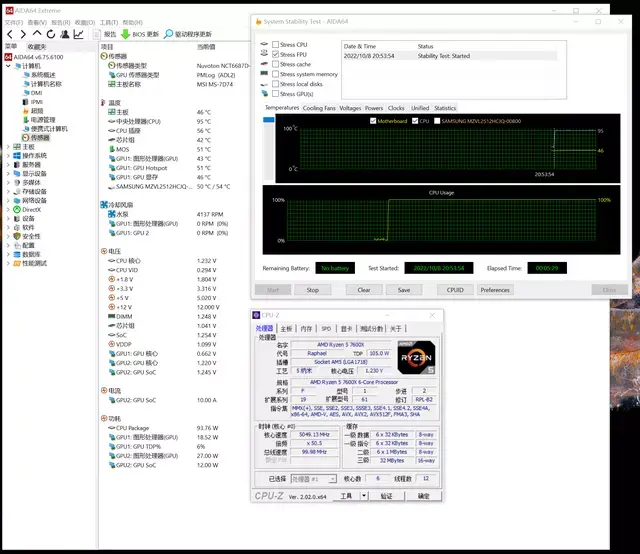Select 系统概述 in the tree
The height and width of the screenshot is (554, 640).
pyautogui.click(x=39, y=75)
